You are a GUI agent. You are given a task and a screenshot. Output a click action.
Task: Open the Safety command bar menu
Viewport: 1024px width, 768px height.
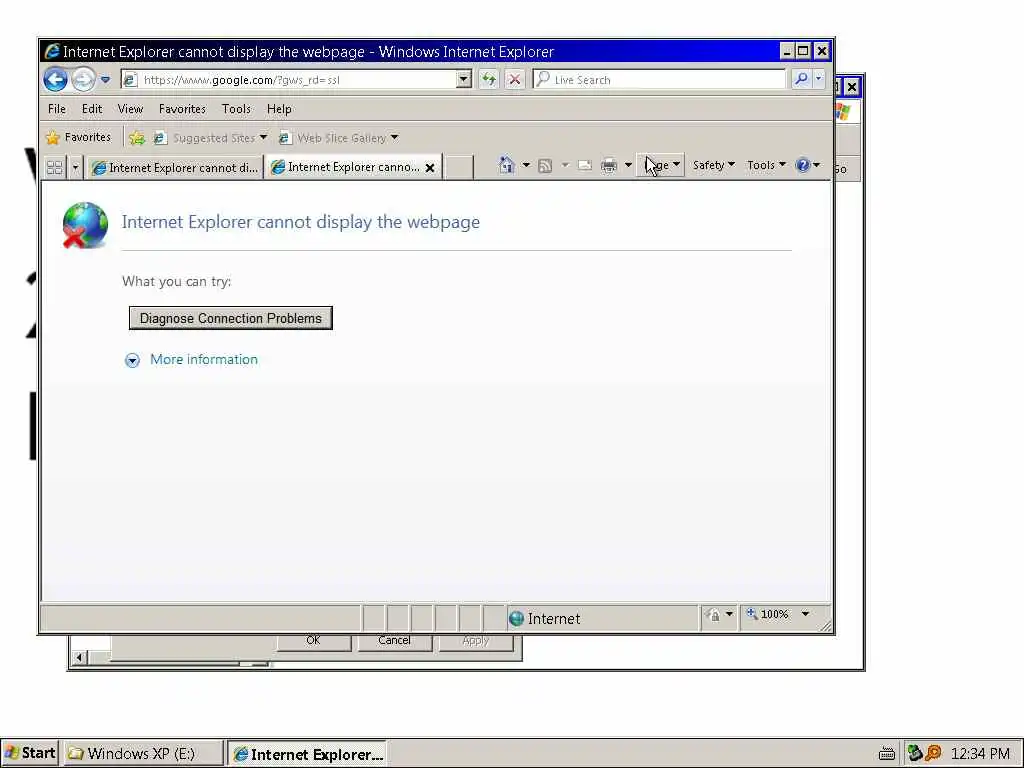click(x=713, y=165)
